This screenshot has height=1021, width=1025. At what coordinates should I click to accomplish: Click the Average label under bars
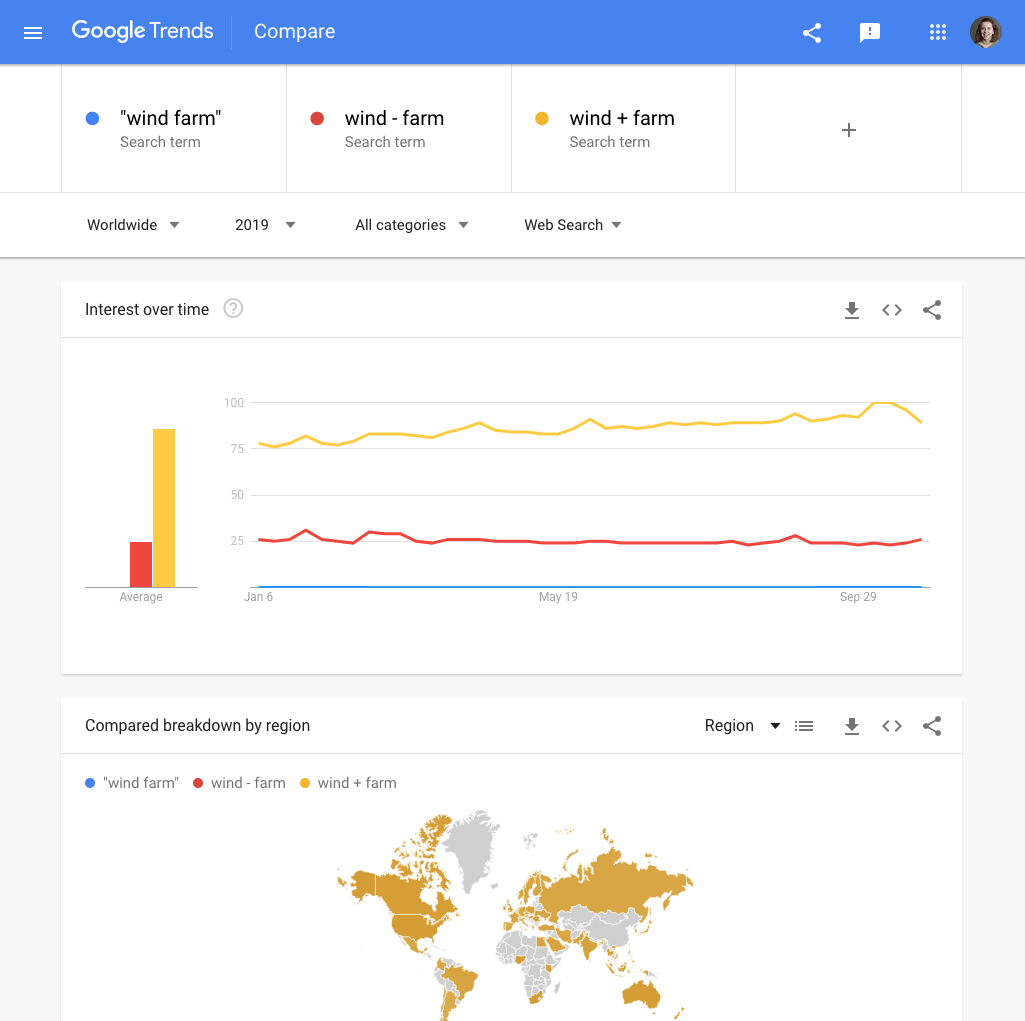tap(141, 597)
